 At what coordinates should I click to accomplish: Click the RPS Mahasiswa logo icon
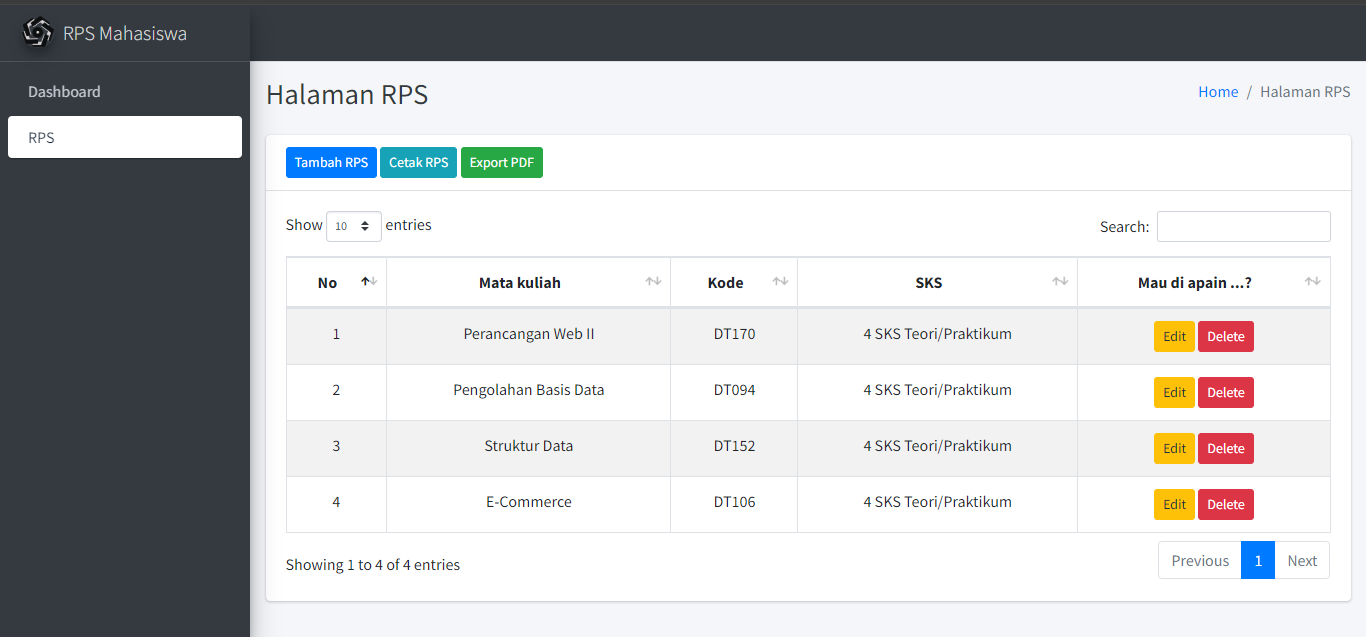tap(38, 33)
